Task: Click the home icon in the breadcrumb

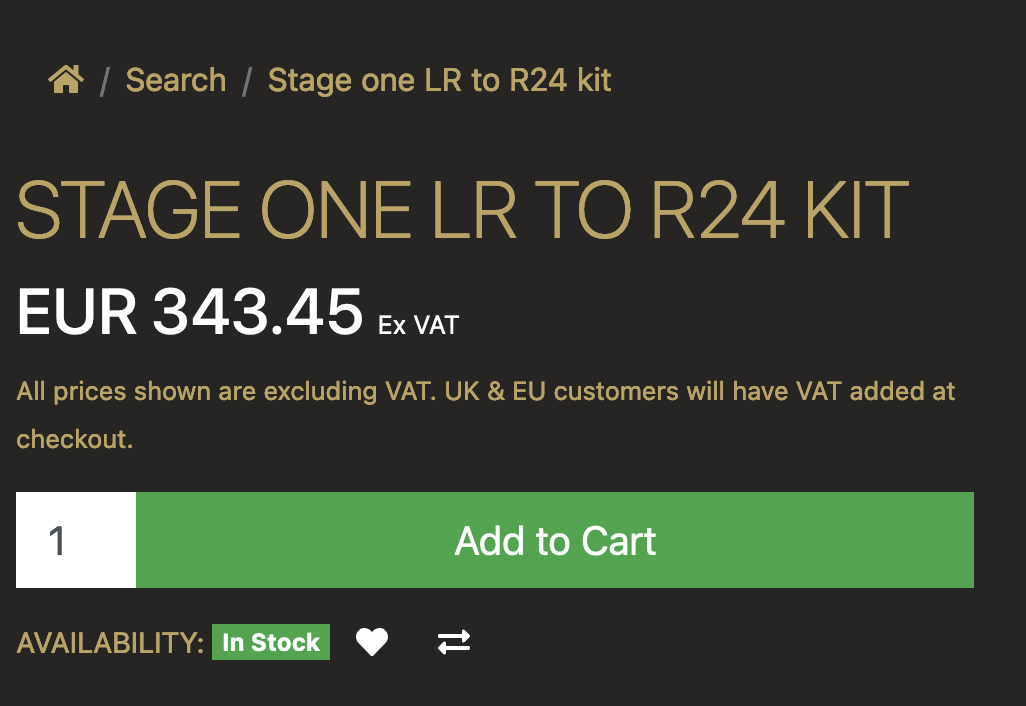Action: pos(66,79)
